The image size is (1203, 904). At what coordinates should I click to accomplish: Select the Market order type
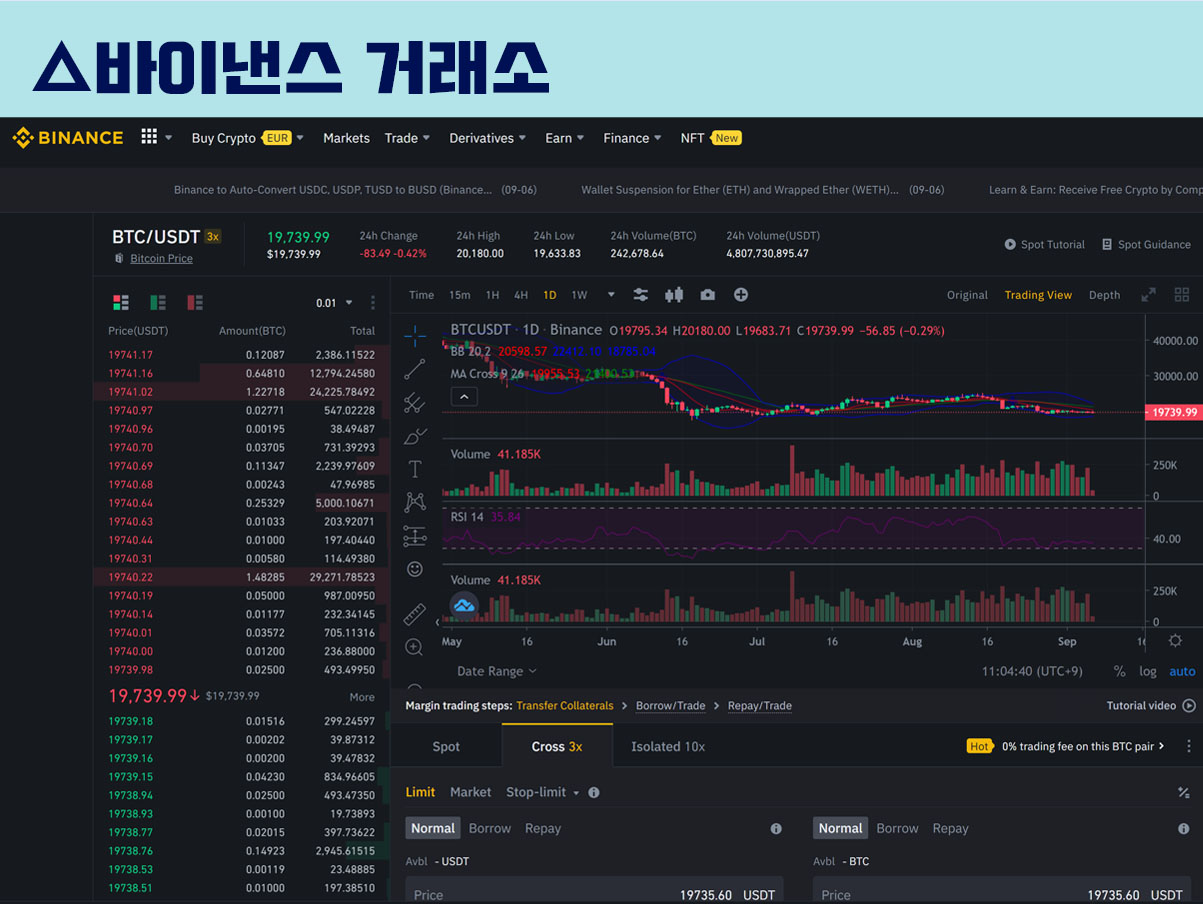470,792
